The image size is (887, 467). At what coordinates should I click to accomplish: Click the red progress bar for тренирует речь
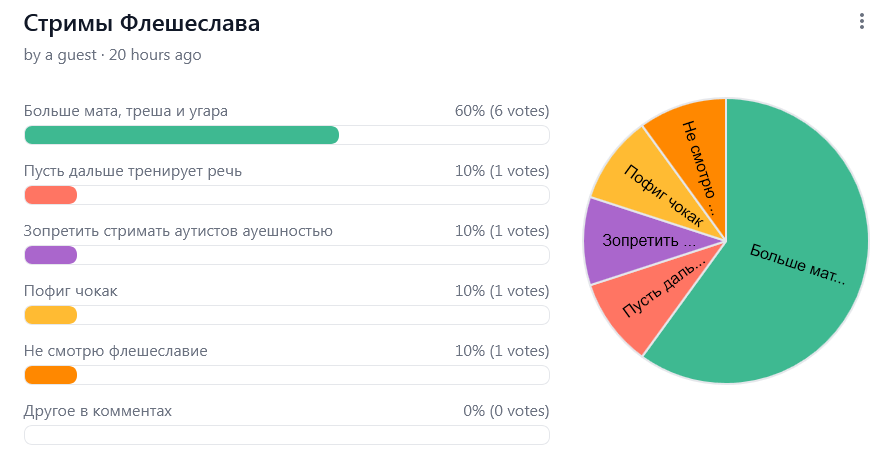point(51,195)
